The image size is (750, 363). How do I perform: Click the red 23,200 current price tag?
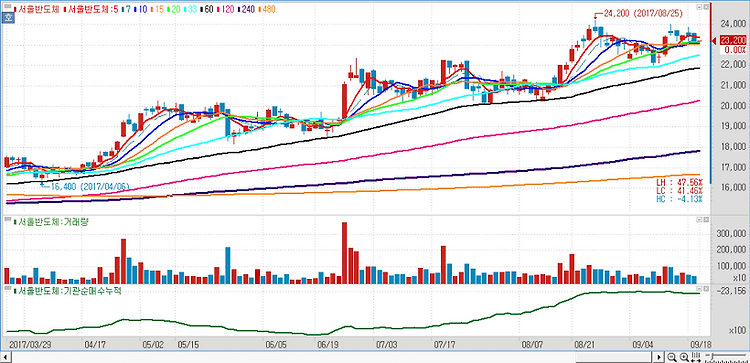(x=733, y=41)
